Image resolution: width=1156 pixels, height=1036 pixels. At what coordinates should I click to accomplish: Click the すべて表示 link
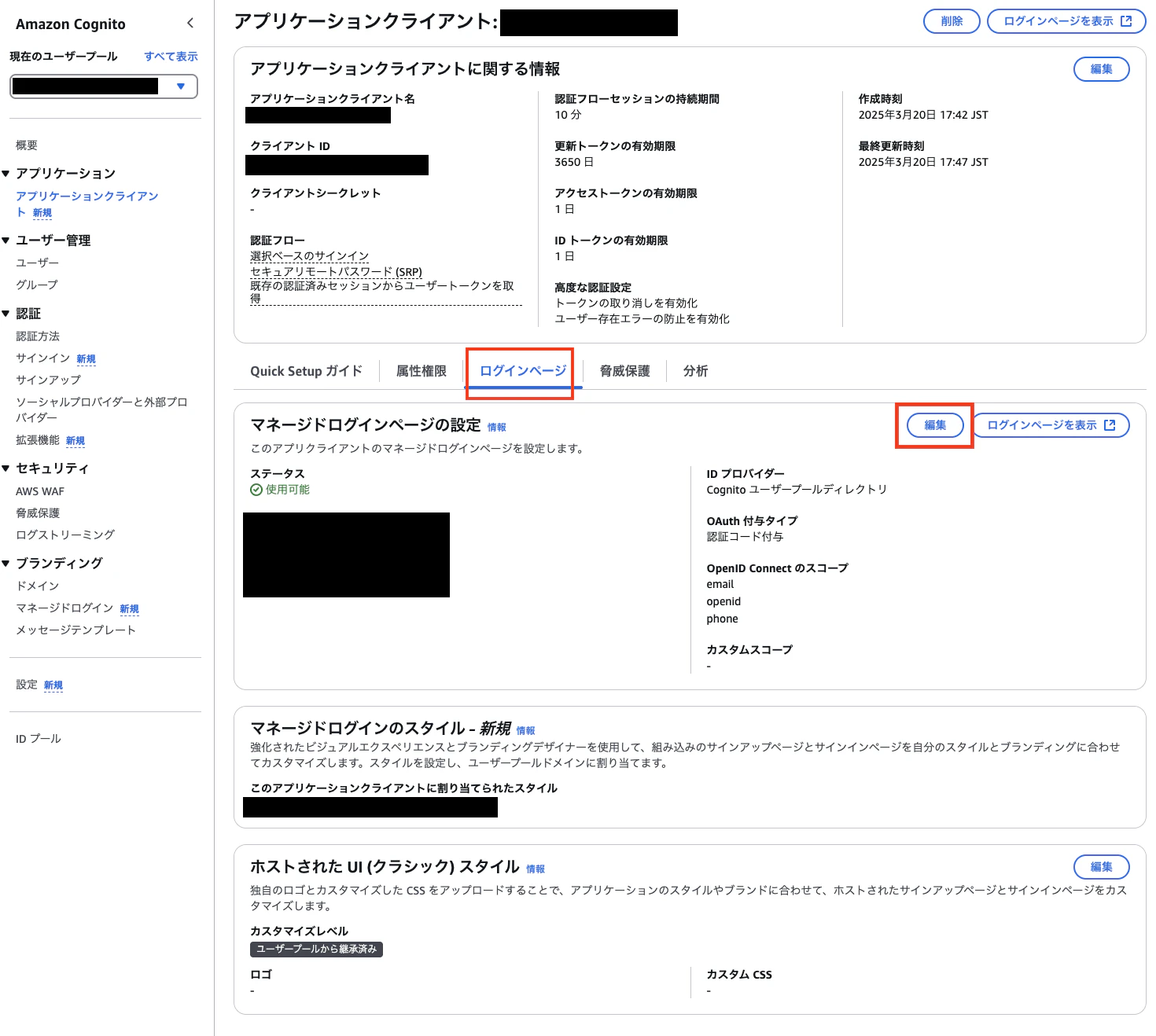coord(171,57)
